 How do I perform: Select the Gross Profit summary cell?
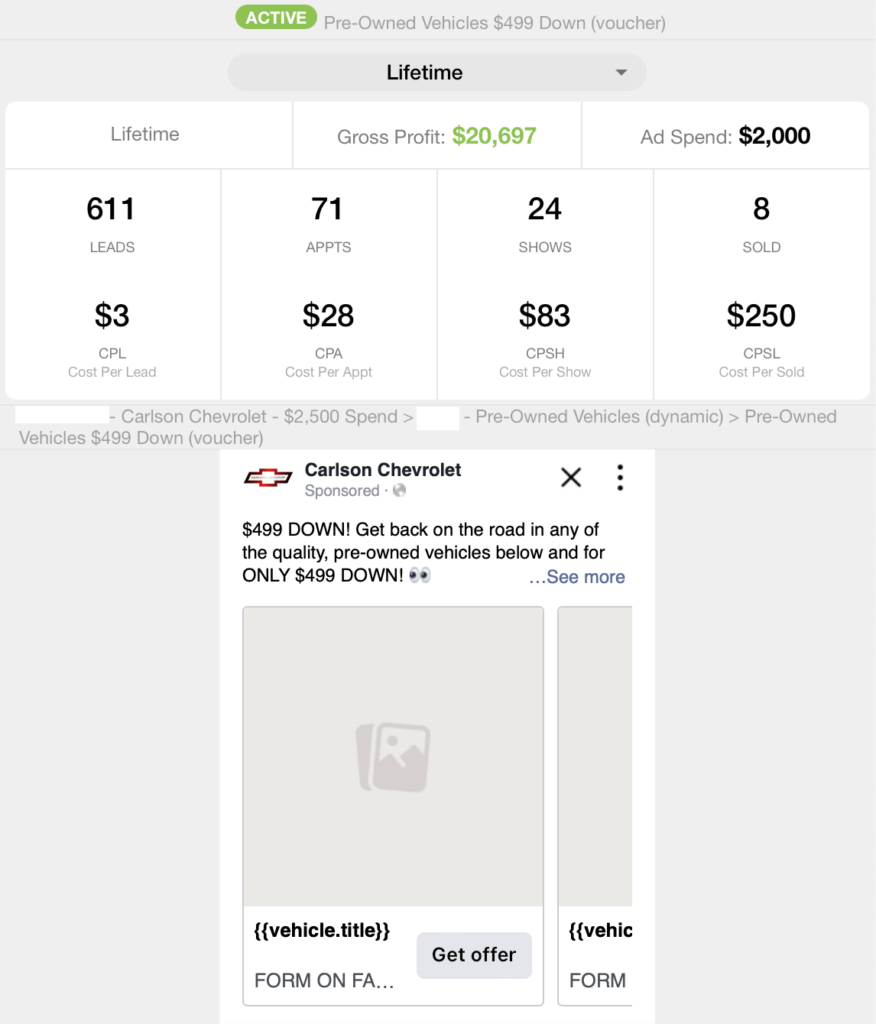[x=437, y=136]
